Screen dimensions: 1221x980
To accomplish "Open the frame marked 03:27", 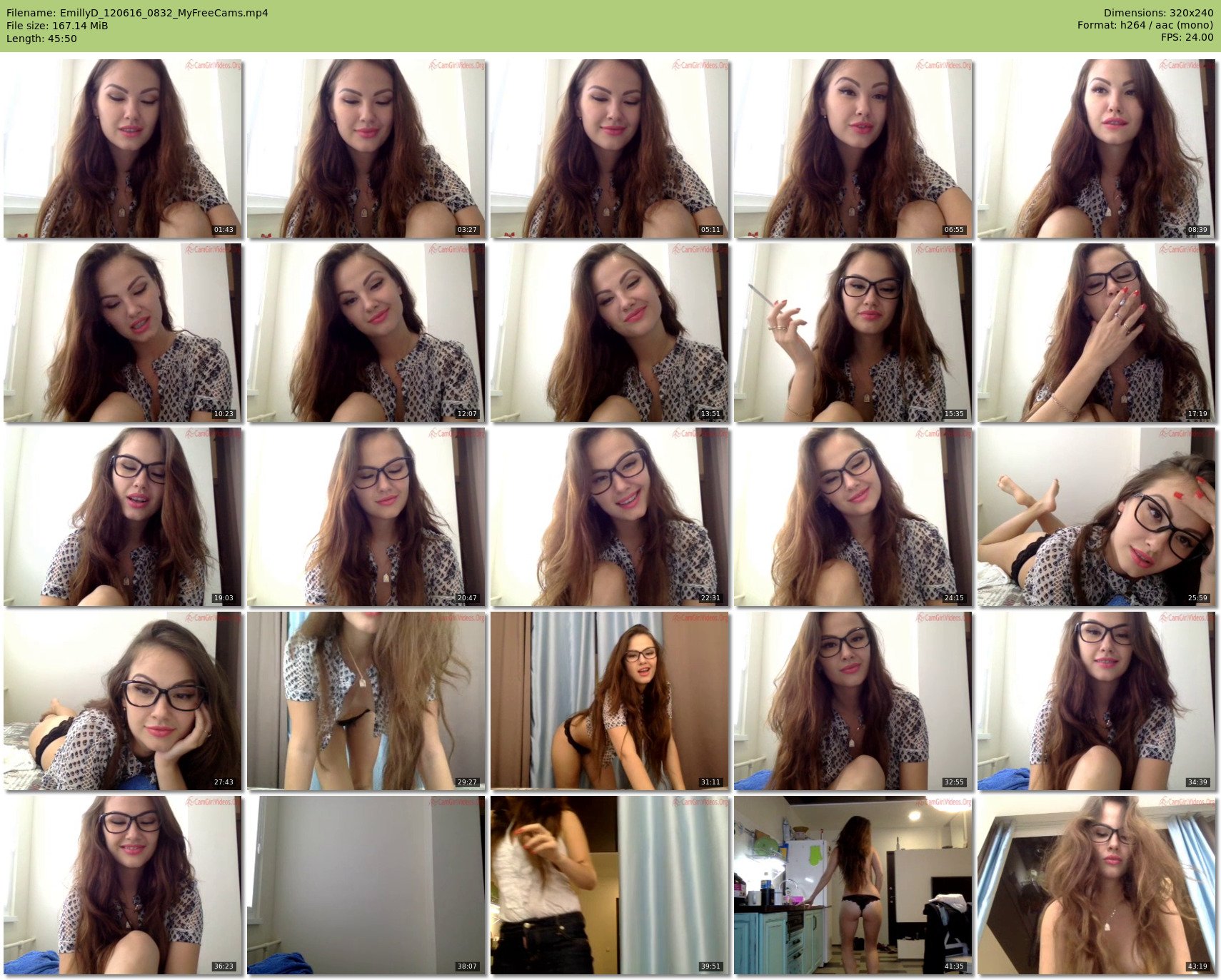I will click(x=366, y=148).
